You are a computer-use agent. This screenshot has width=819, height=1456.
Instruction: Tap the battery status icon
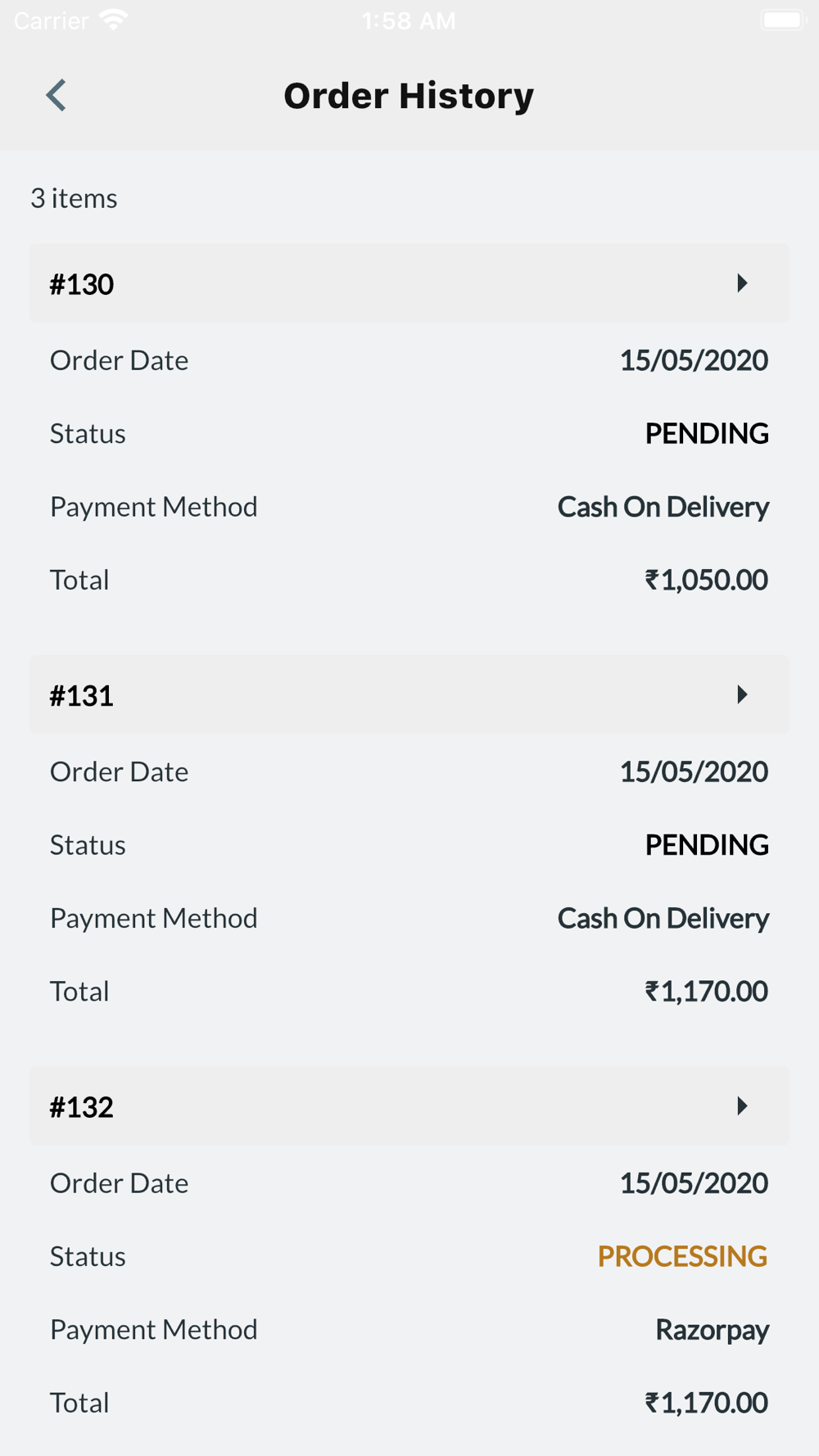784,20
